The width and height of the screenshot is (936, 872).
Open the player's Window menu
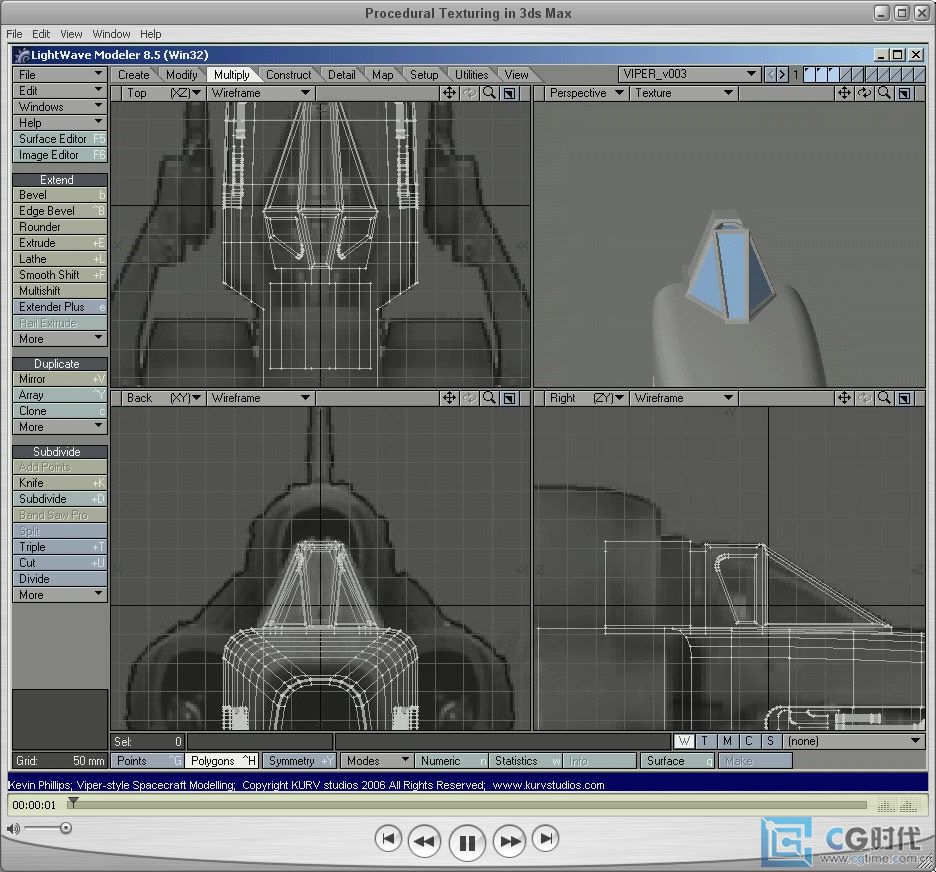111,34
